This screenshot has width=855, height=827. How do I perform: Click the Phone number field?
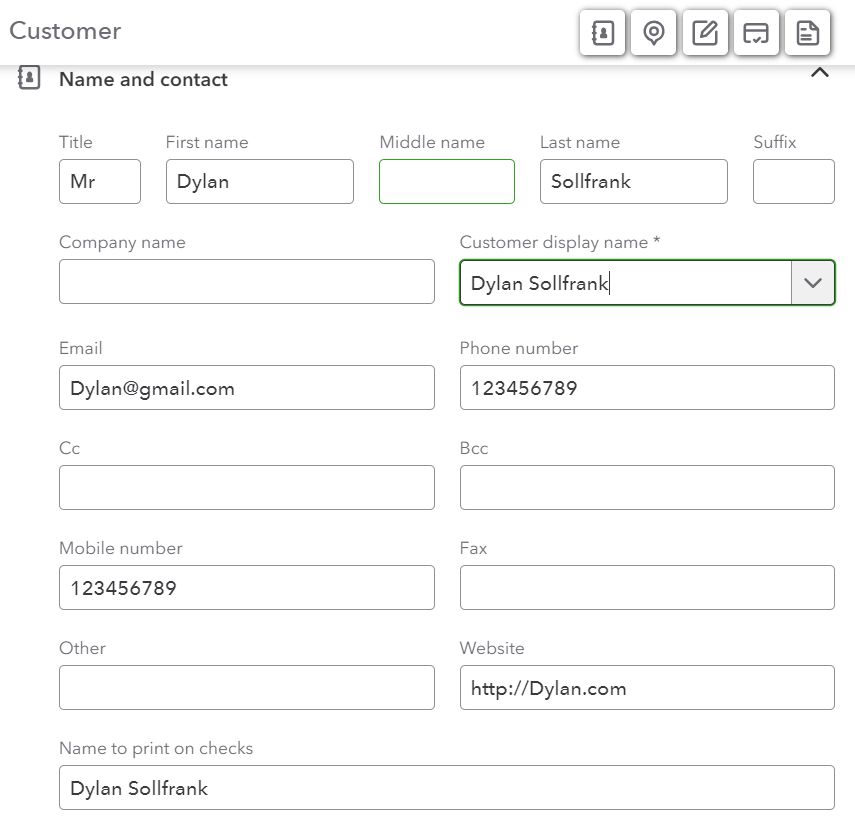coord(647,388)
